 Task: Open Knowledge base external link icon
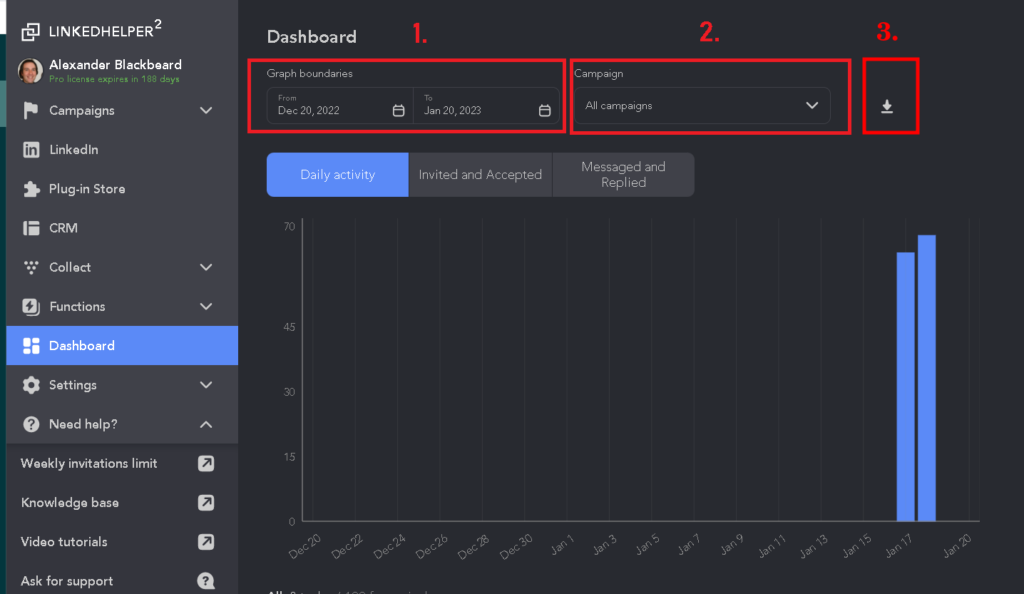pyautogui.click(x=206, y=503)
